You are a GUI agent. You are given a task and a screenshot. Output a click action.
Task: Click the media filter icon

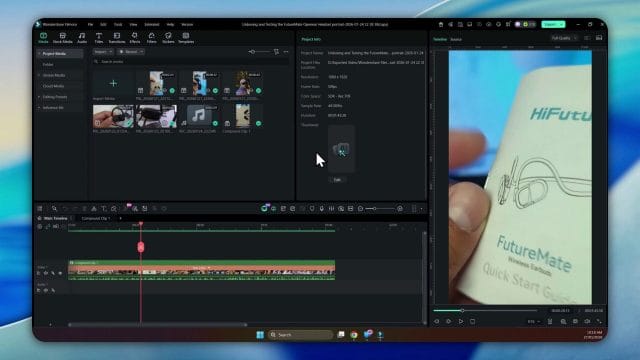[x=276, y=52]
